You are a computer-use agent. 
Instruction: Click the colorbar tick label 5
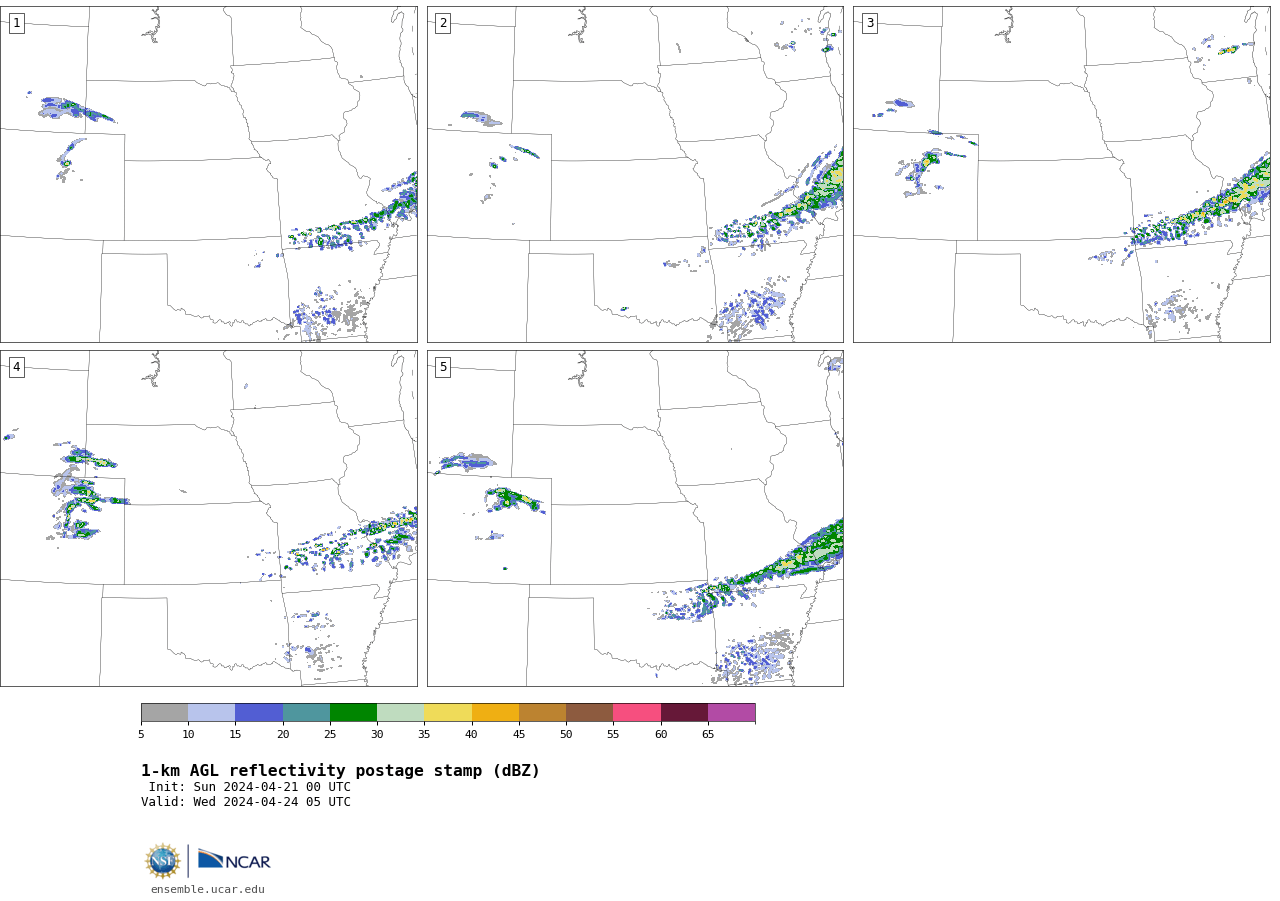click(141, 735)
